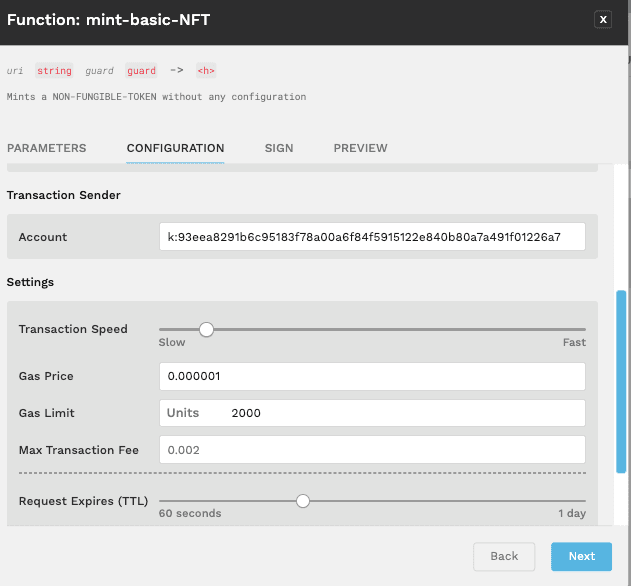
Task: Switch to the Parameters tab
Action: 47,148
